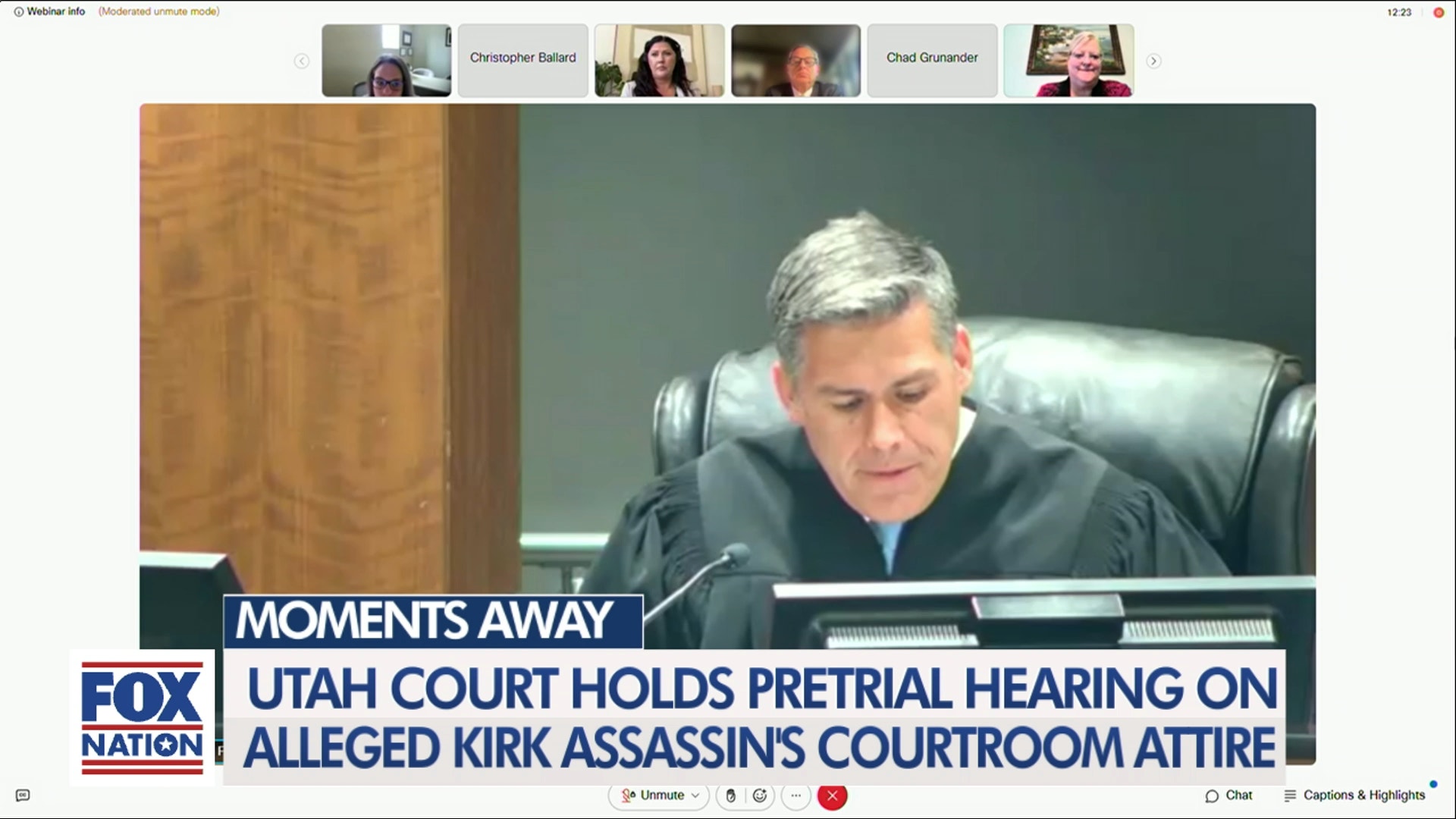This screenshot has height=819, width=1456.
Task: Open the emoji reactions picker
Action: [760, 795]
